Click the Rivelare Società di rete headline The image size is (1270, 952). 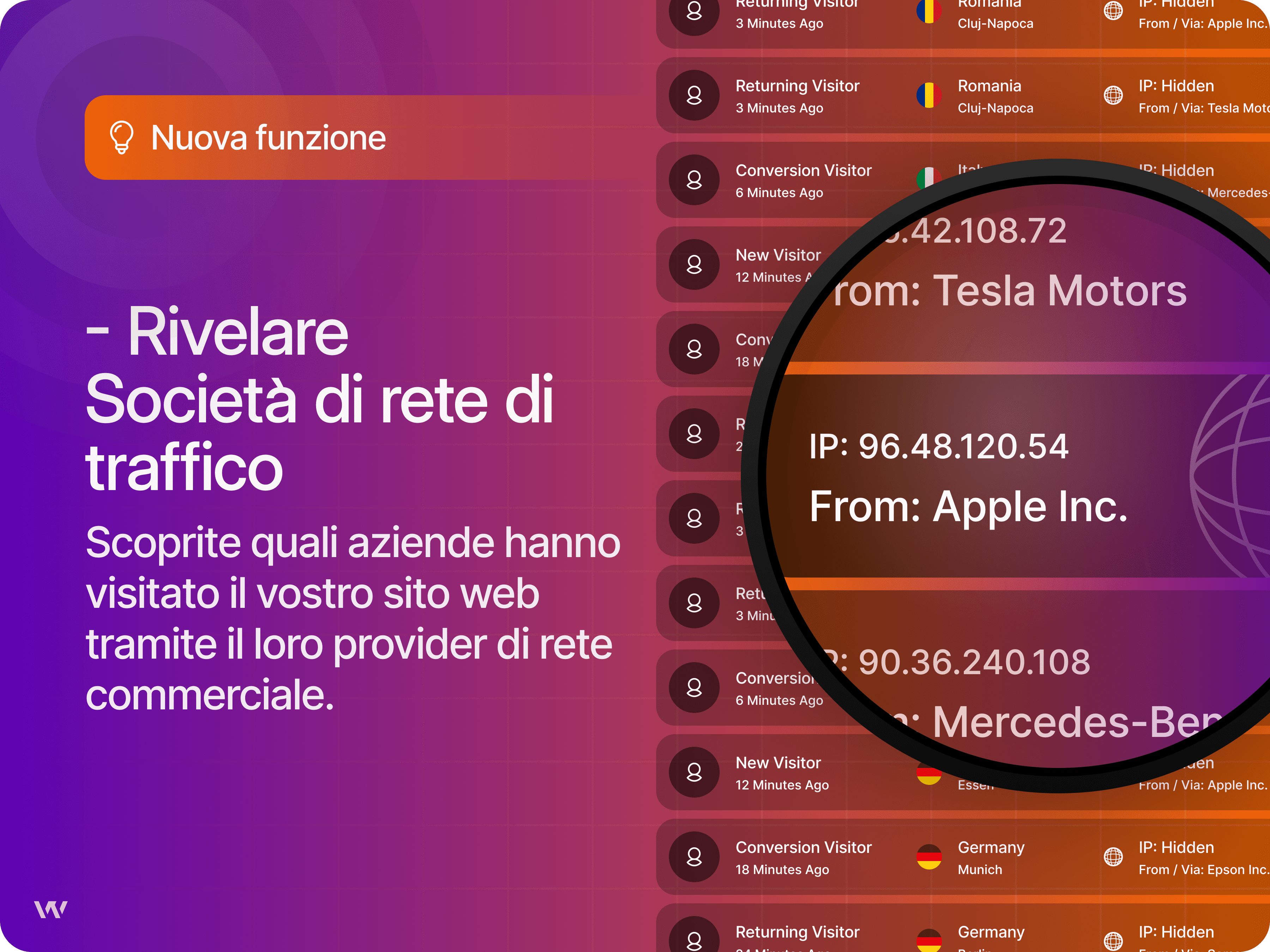319,399
